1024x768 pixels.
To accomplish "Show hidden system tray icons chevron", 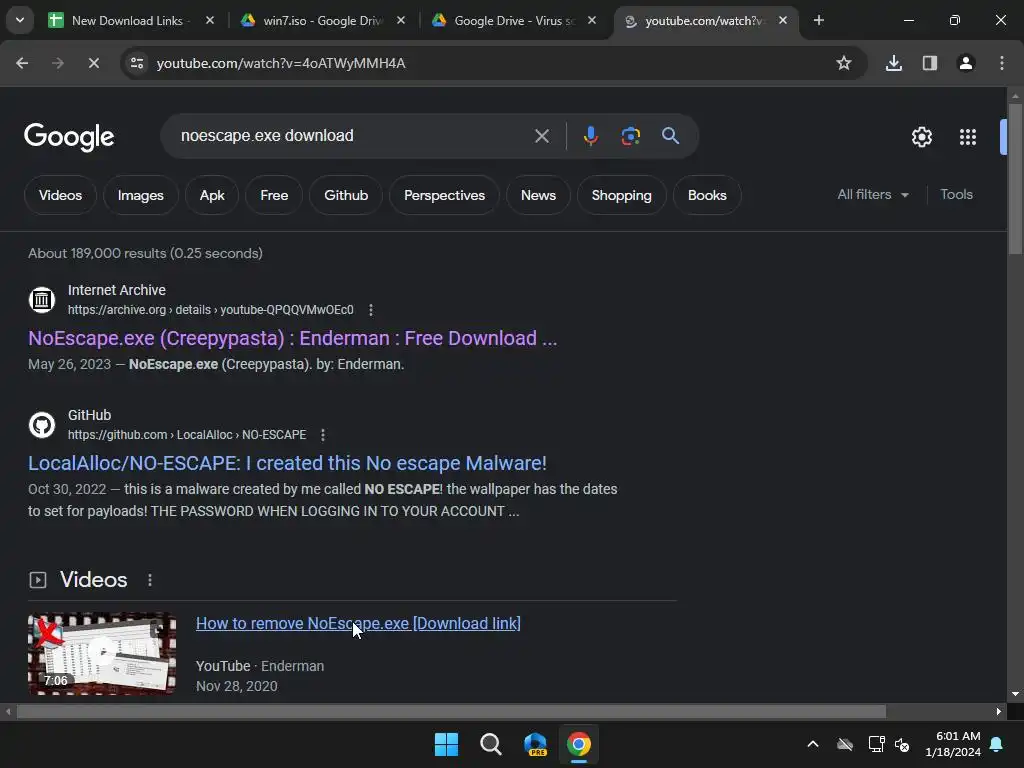I will click(813, 744).
